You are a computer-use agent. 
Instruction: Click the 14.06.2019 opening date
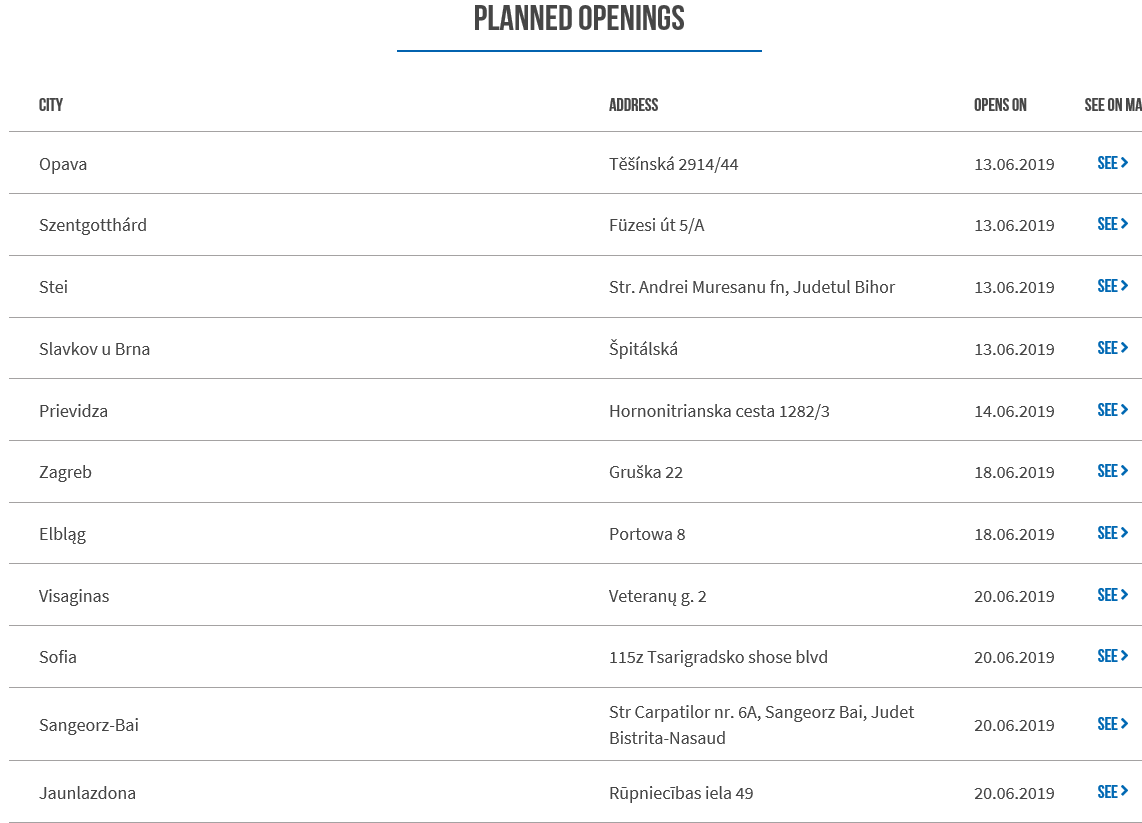pos(1014,411)
